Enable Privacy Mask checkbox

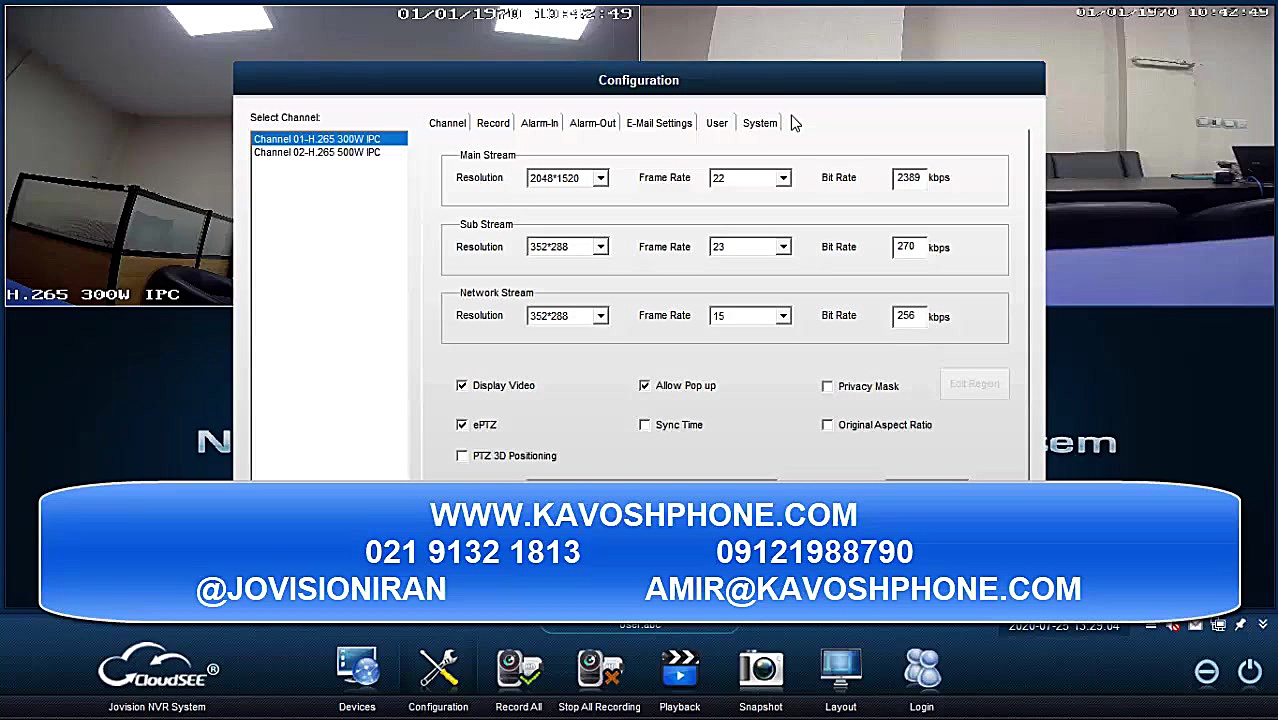click(x=827, y=386)
